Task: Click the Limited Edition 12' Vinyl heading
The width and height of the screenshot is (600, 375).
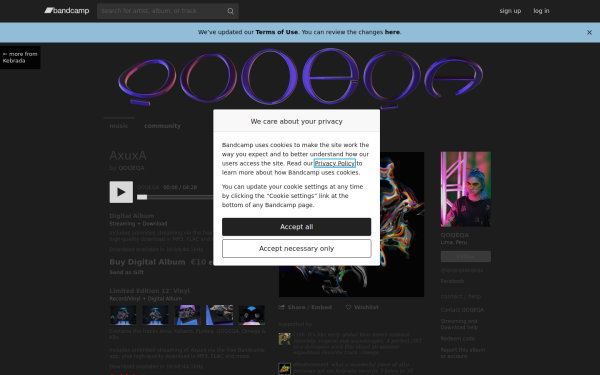Action: (x=149, y=291)
